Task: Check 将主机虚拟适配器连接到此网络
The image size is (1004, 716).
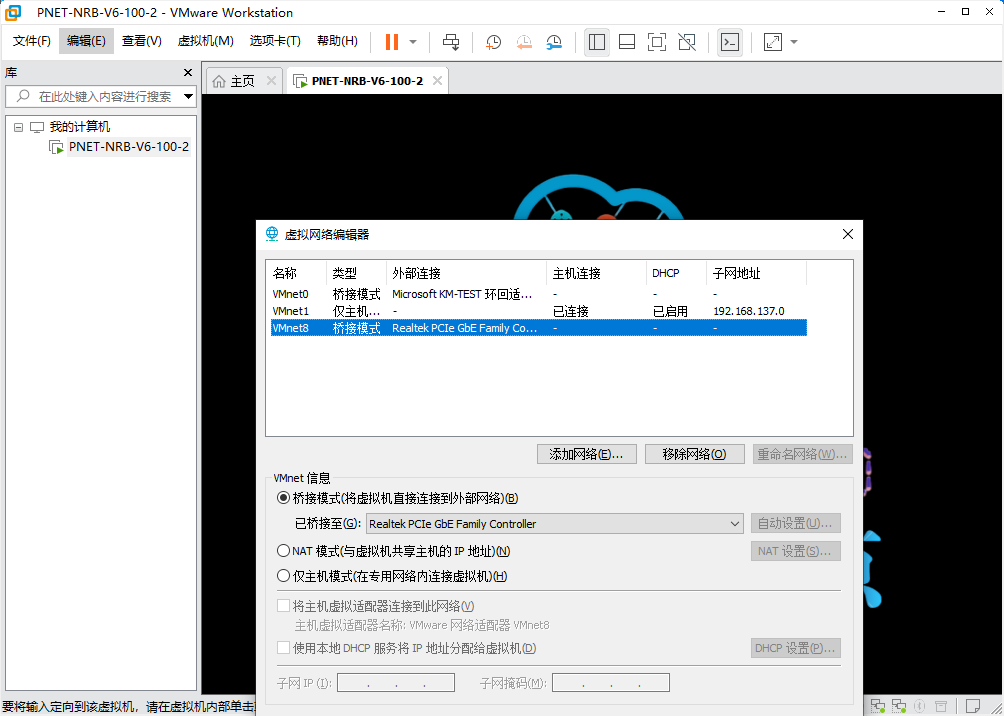Action: 283,606
